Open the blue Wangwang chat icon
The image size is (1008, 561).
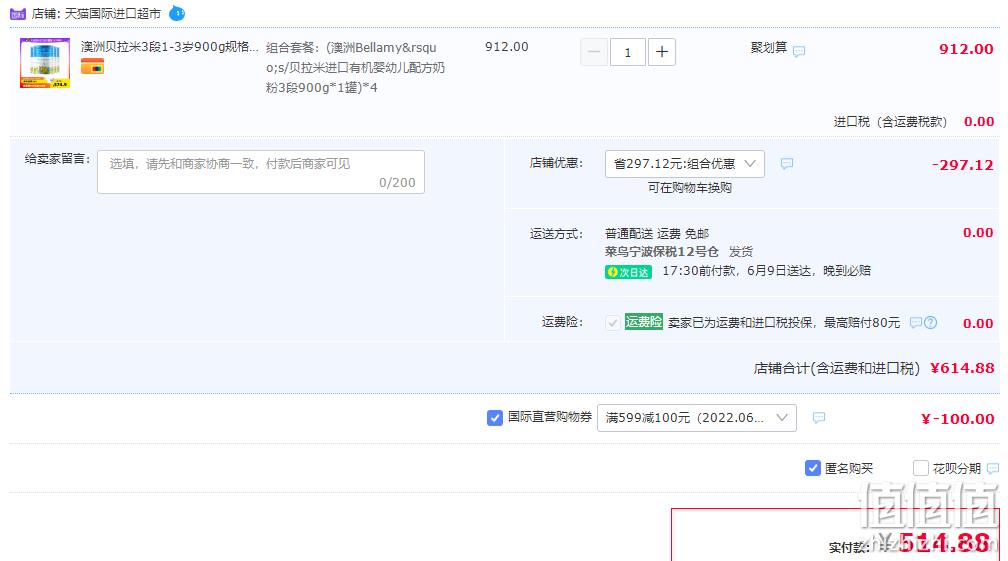click(177, 13)
